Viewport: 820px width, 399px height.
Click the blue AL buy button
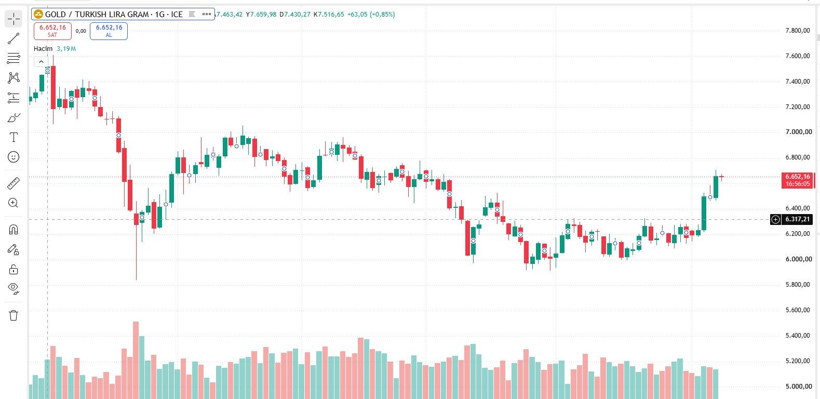pos(109,31)
